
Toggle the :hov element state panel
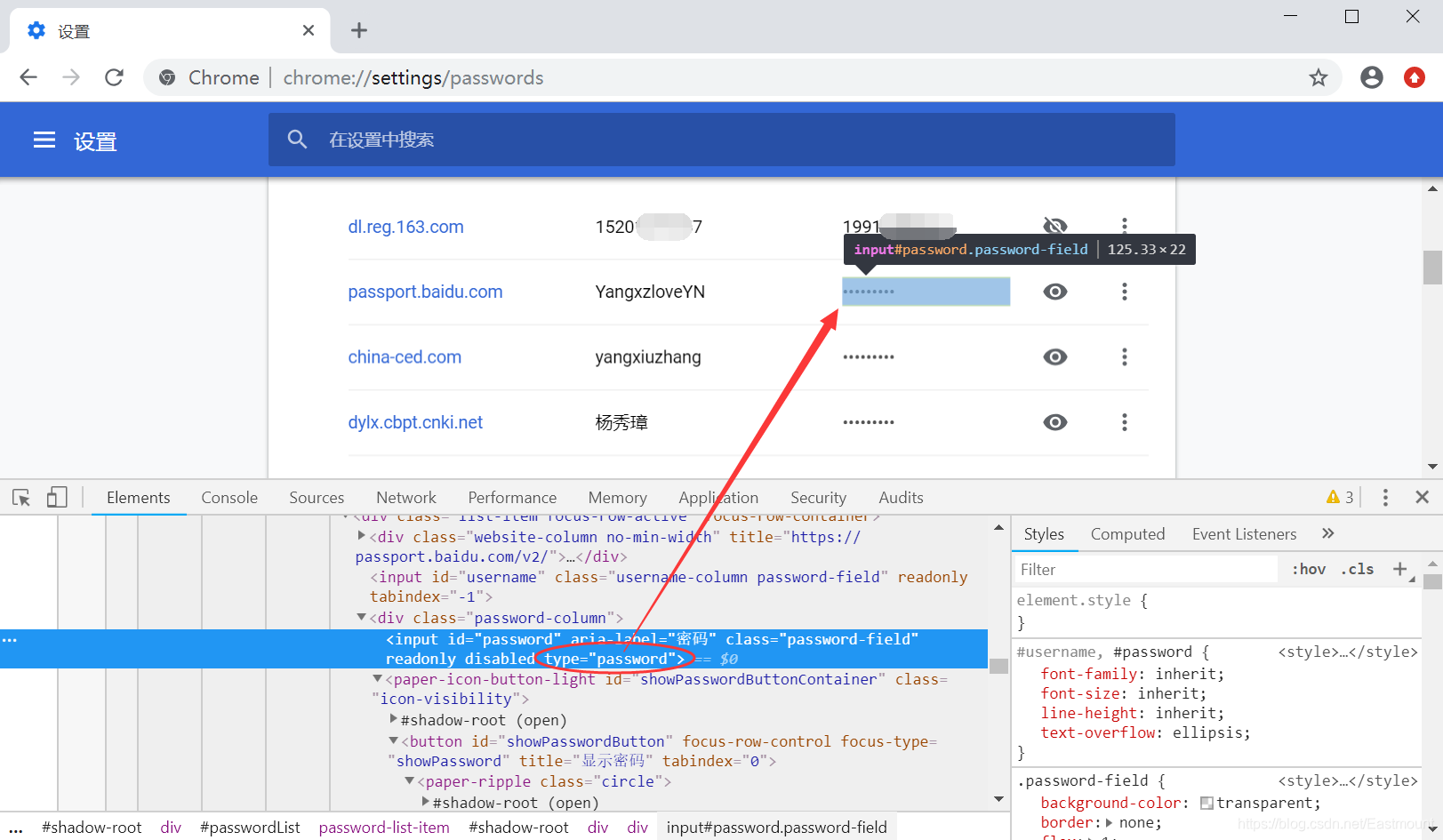click(x=1309, y=570)
